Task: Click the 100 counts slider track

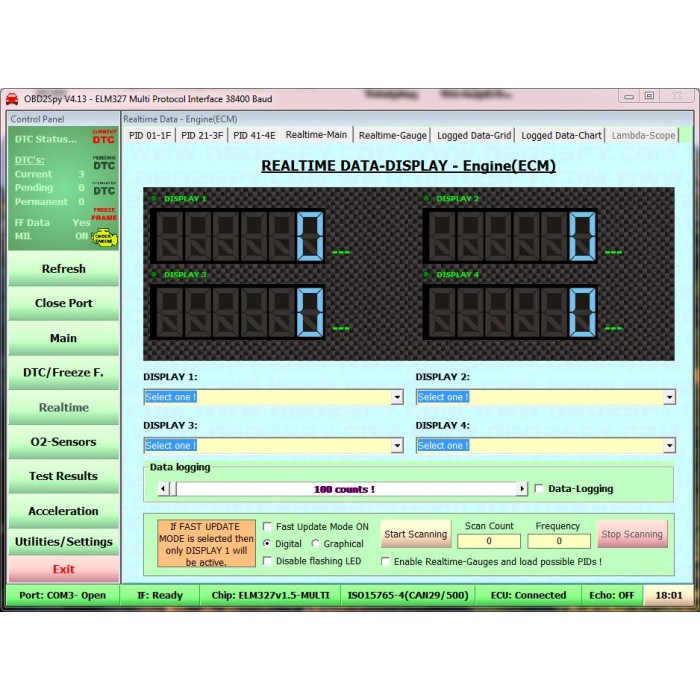Action: [x=343, y=489]
